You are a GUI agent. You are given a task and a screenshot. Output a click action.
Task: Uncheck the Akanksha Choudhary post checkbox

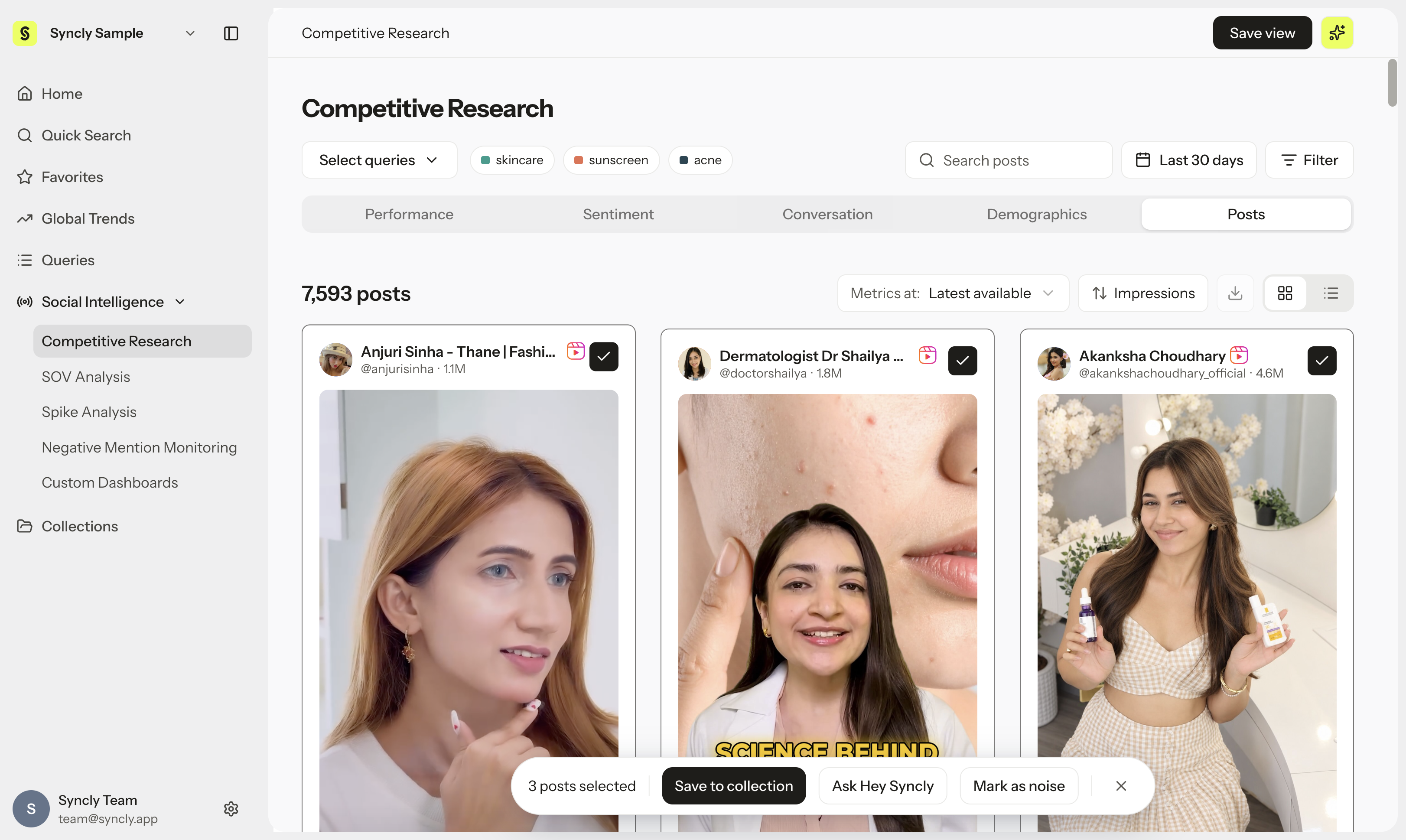(1321, 361)
